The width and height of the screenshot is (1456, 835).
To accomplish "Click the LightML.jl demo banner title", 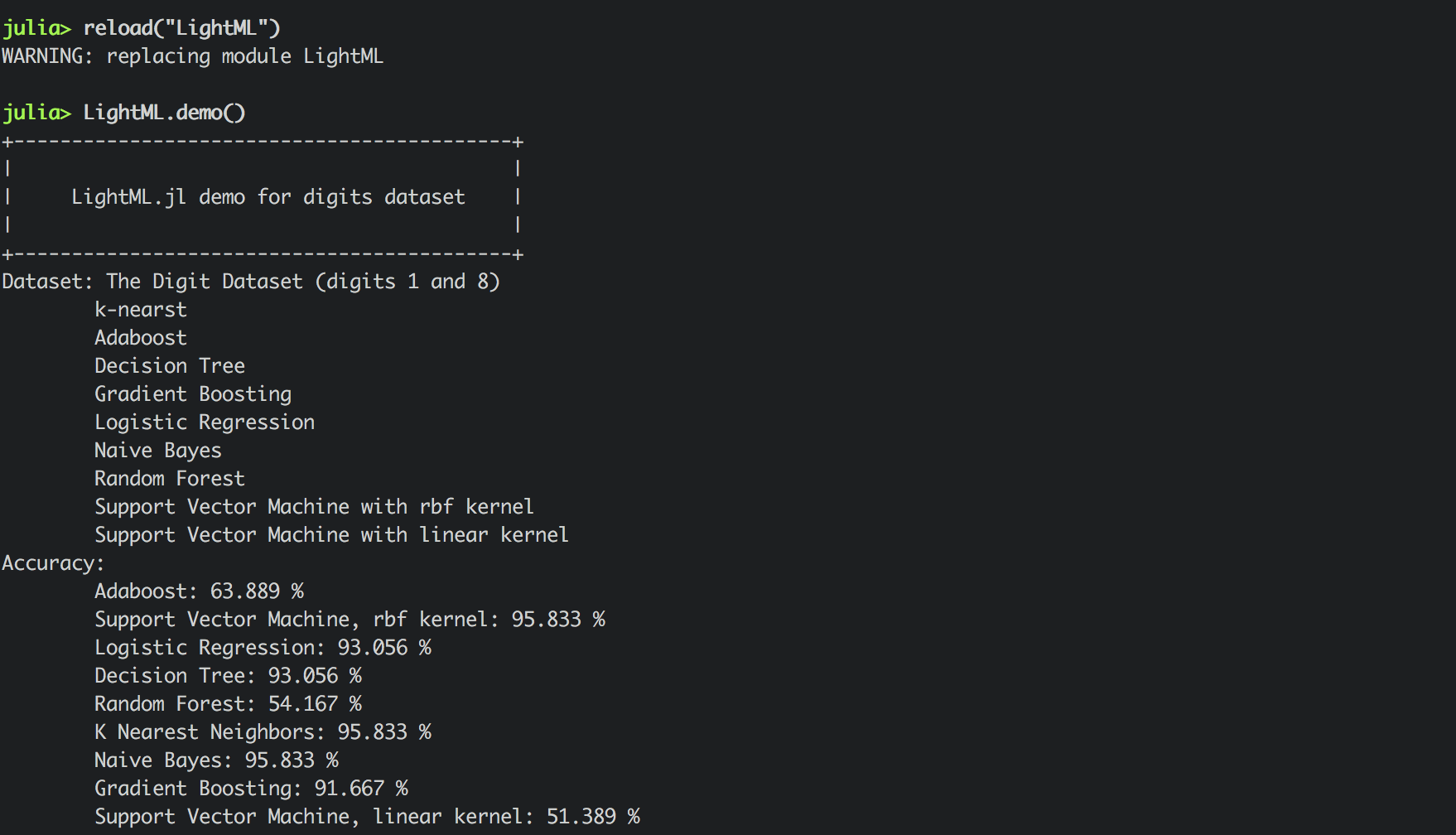I will (x=268, y=197).
